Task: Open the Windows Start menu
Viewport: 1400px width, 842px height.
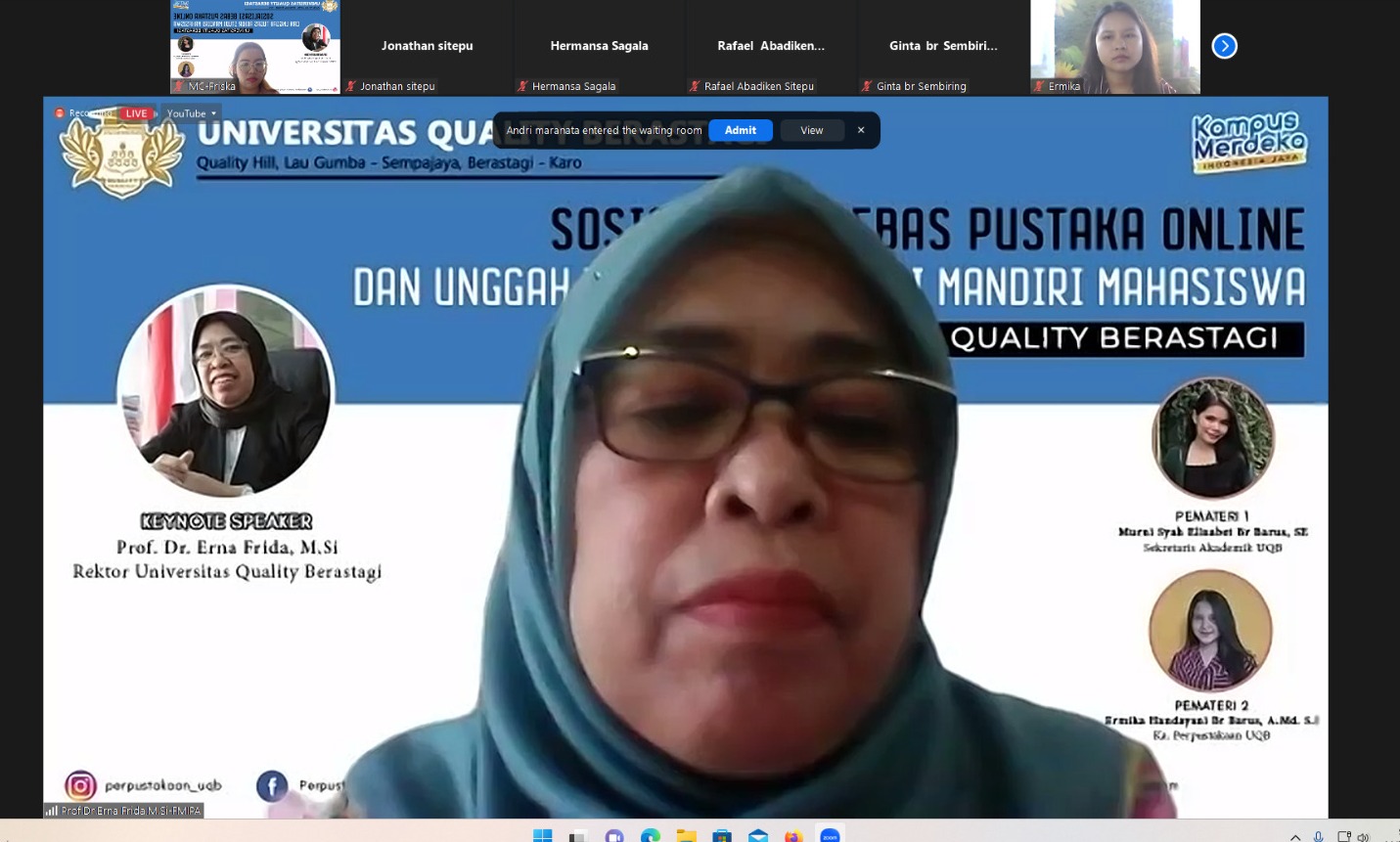Action: [542, 836]
